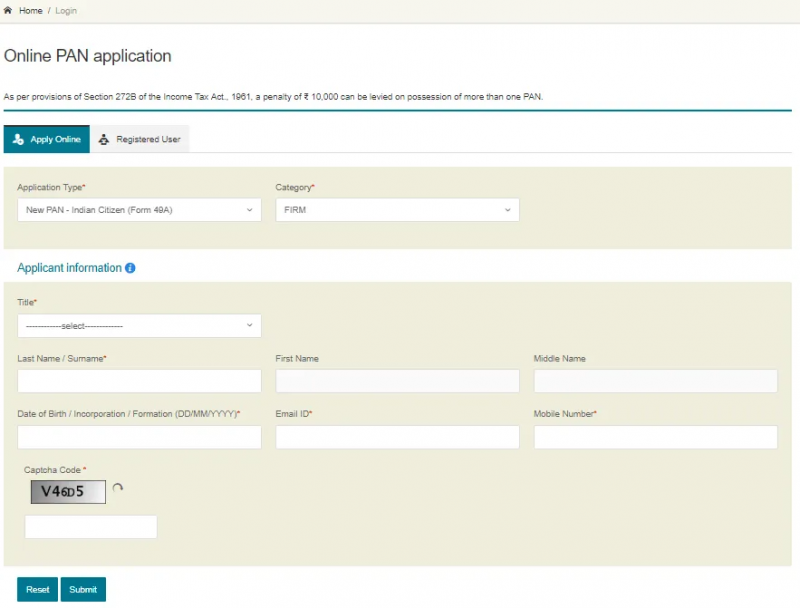Click the Home icon in the breadcrumb
The width and height of the screenshot is (800, 608).
pyautogui.click(x=9, y=10)
